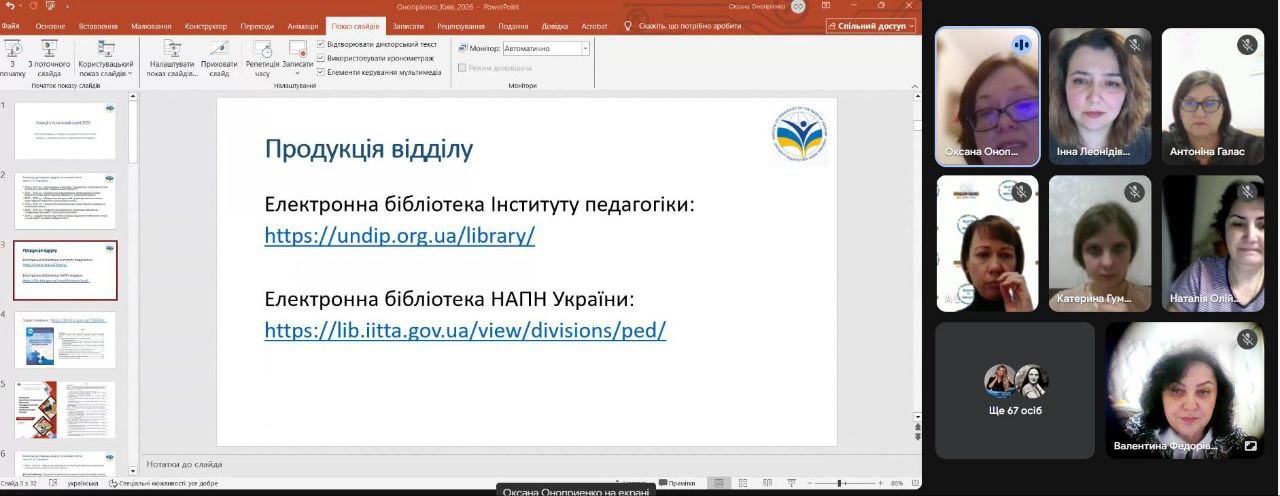This screenshot has width=1280, height=496.
Task: Open the lib.iitta.gov.ua divisions/ped link
Action: point(465,330)
